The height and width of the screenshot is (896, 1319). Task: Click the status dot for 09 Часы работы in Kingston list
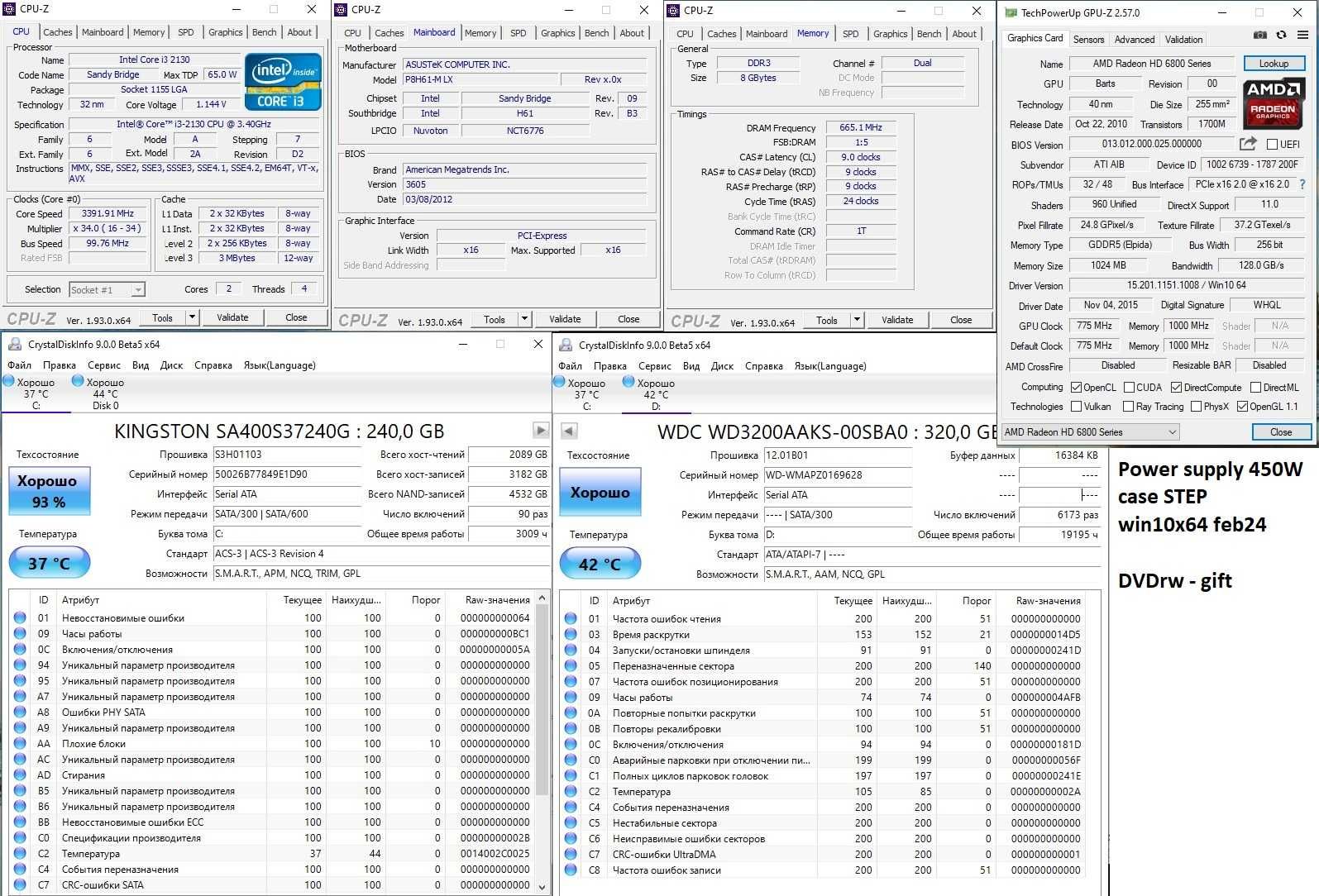[20, 633]
